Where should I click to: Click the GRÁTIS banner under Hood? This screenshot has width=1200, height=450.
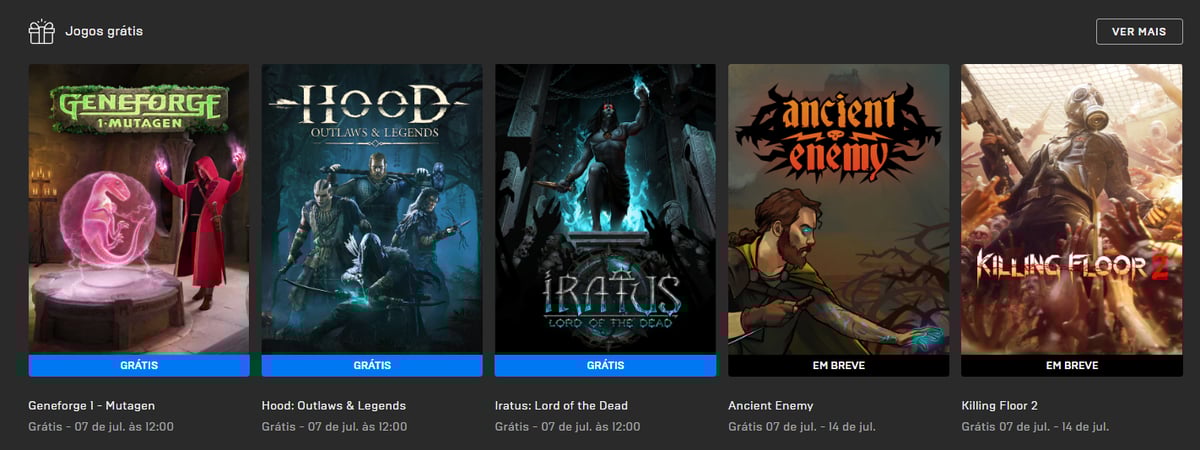(372, 365)
